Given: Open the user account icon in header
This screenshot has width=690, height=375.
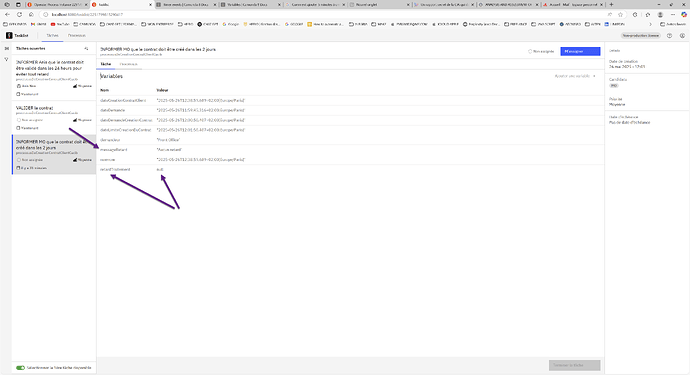Looking at the screenshot, I should [x=682, y=36].
